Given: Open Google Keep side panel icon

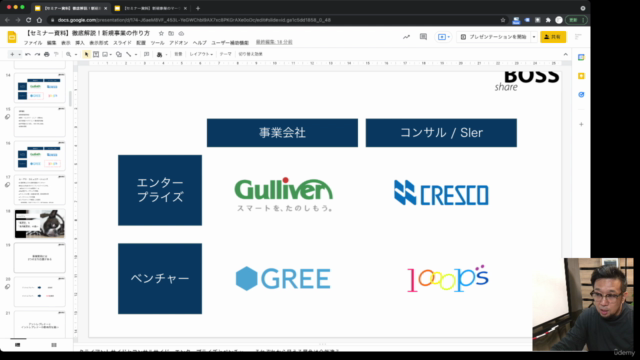Looking at the screenshot, I should (x=581, y=76).
